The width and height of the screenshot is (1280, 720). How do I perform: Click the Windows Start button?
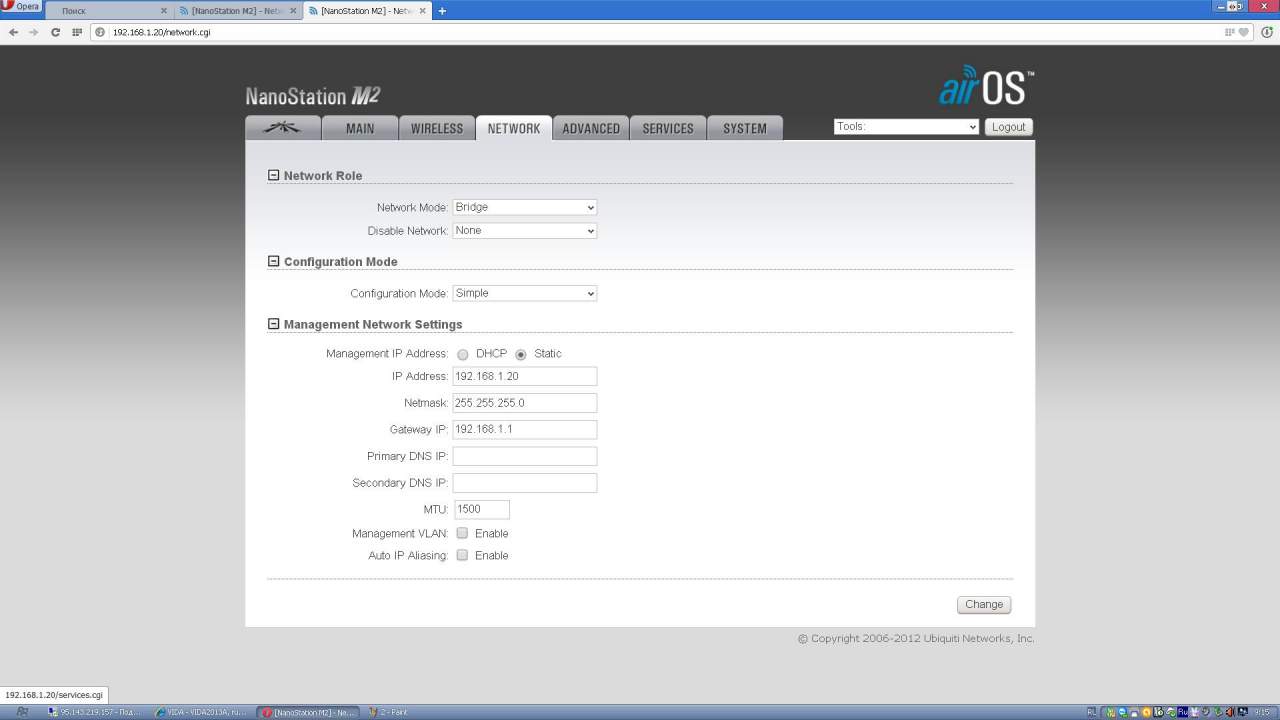(22, 712)
